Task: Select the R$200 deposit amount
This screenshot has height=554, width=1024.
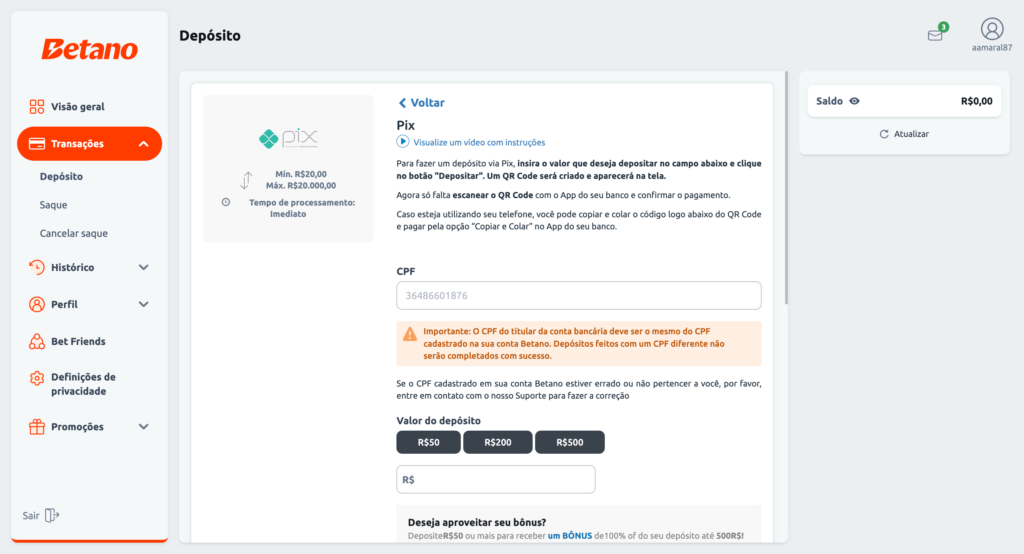Action: click(498, 442)
